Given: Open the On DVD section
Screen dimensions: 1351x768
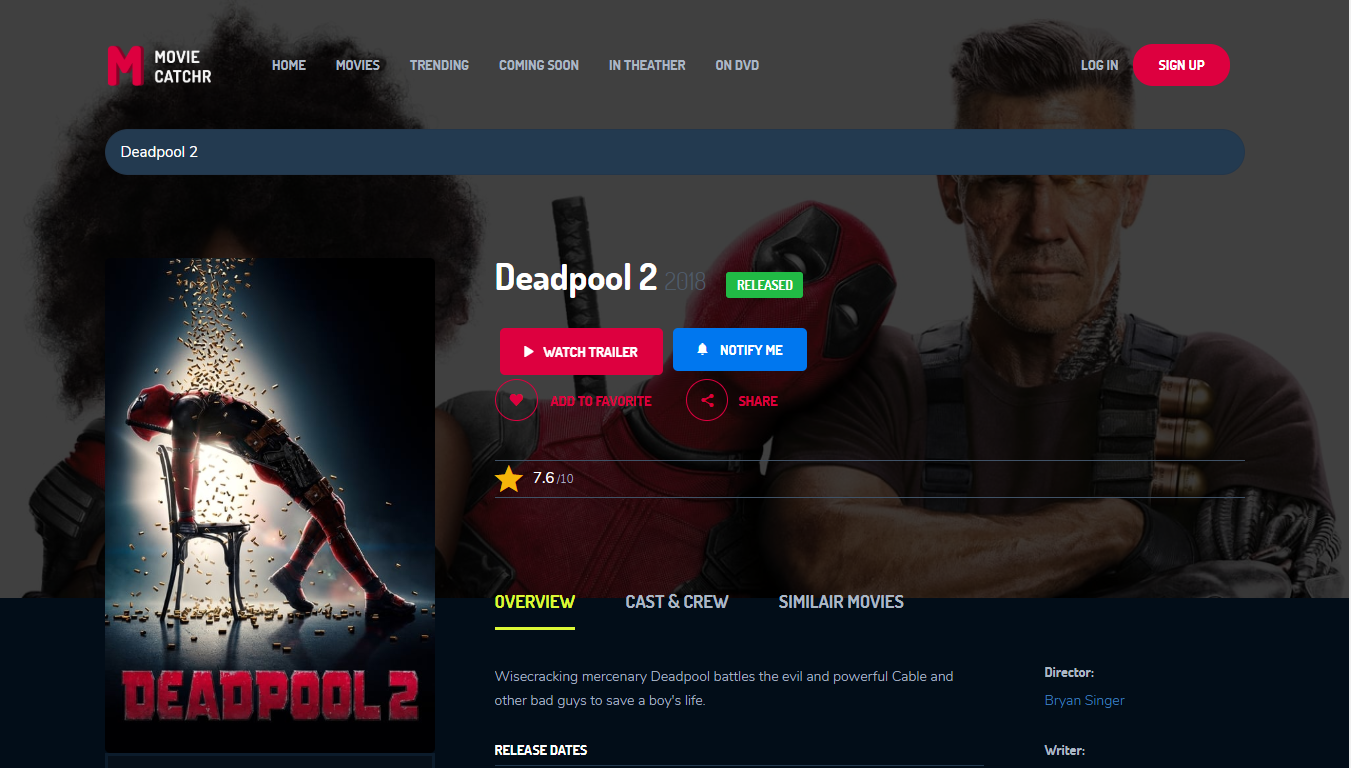Looking at the screenshot, I should [737, 65].
